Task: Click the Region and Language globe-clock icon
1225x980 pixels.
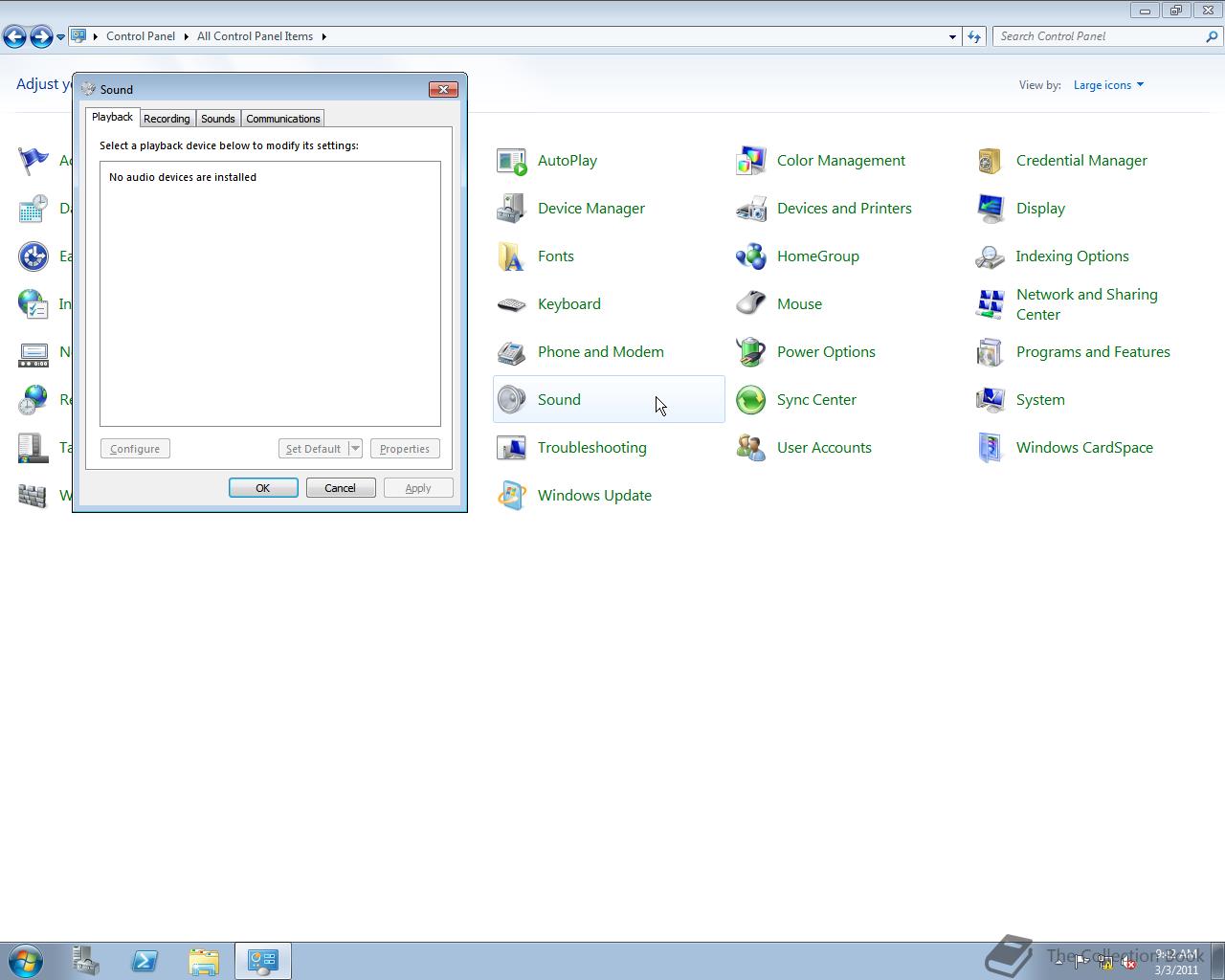Action: pos(33,400)
